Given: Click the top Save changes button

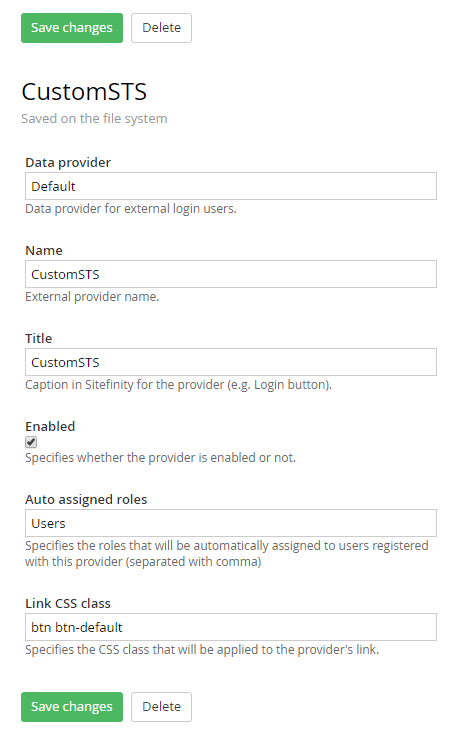Looking at the screenshot, I should [72, 28].
